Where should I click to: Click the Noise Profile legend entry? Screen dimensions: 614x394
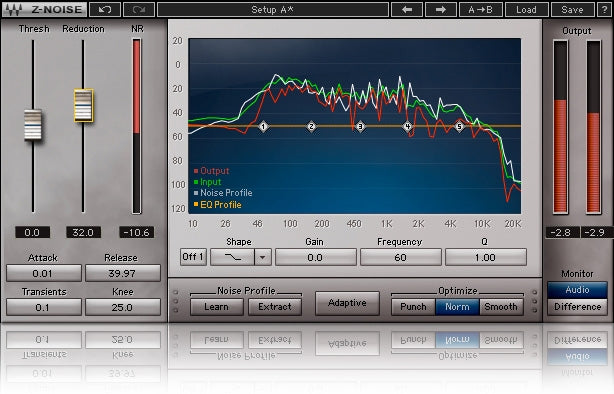coord(223,193)
